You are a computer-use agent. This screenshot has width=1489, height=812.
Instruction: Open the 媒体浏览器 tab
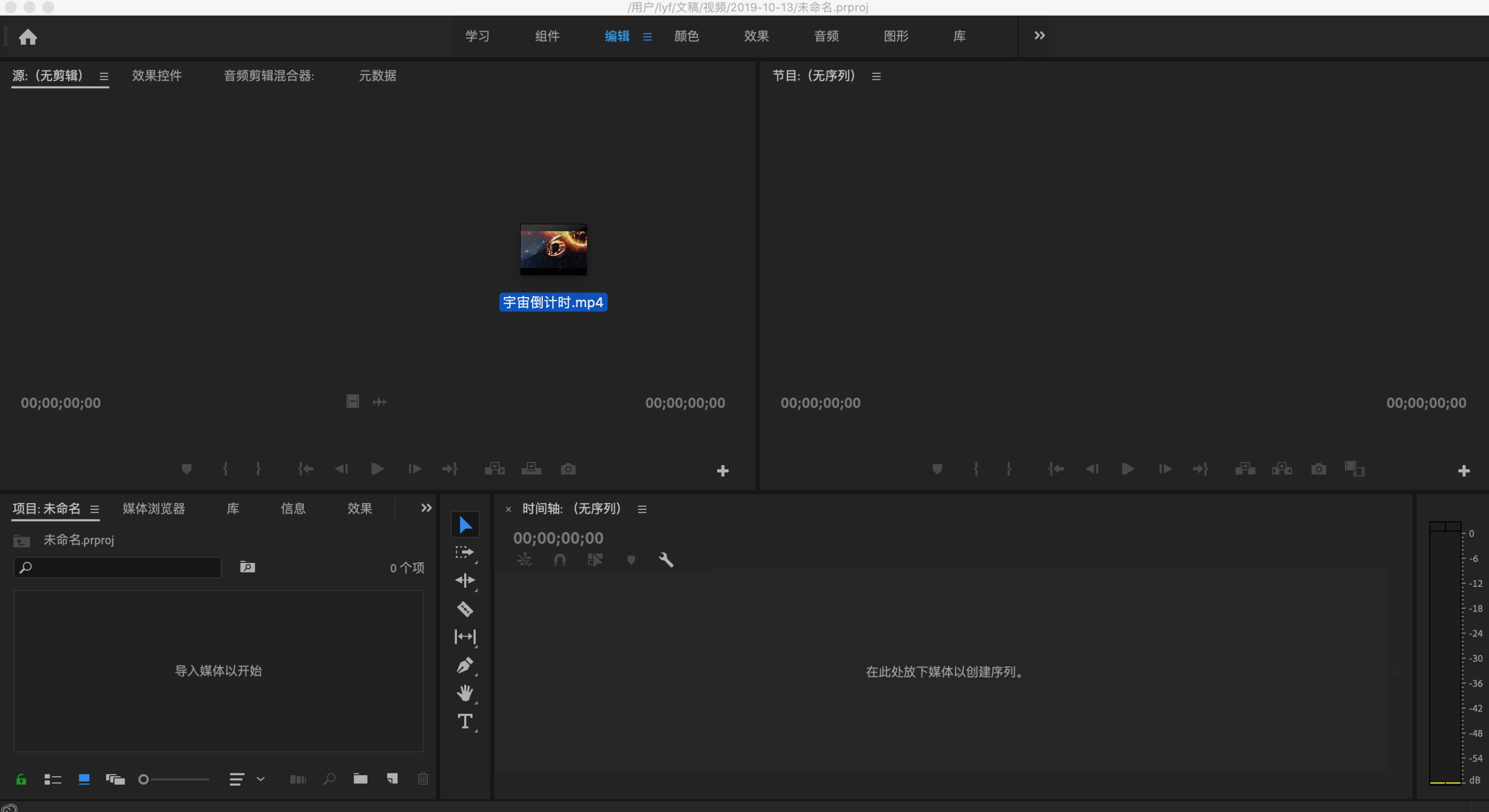(x=153, y=509)
